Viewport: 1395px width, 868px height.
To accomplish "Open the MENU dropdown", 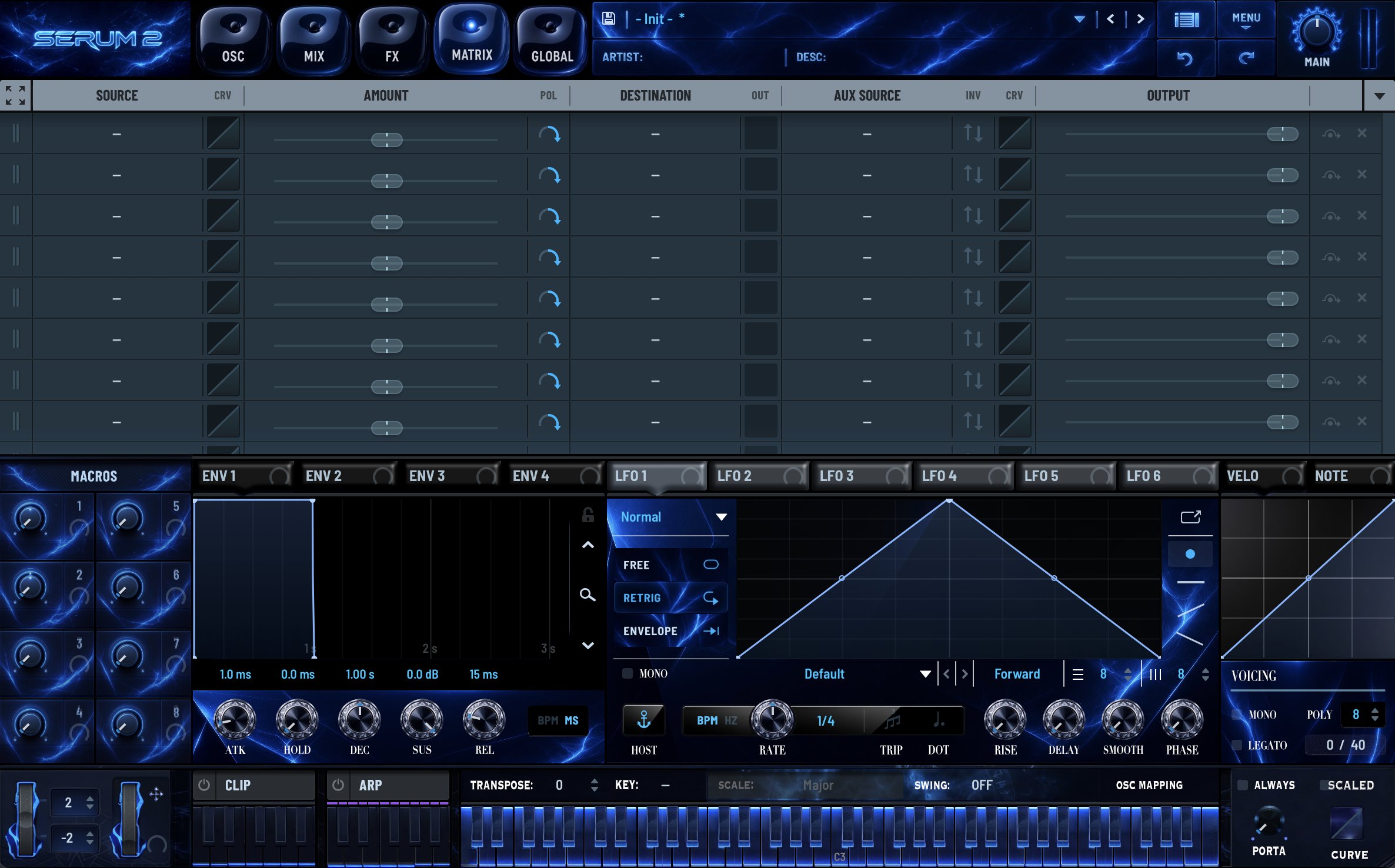I will coord(1246,20).
